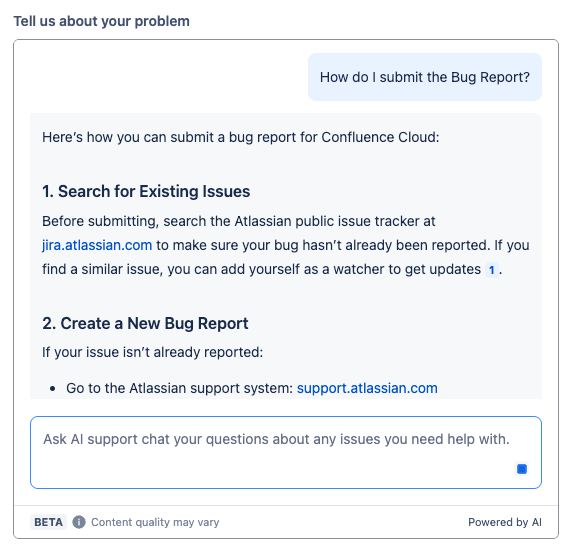Select the user's 'How do I submit the Bug Report?' message
Image resolution: width=570 pixels, height=544 pixels.
point(425,77)
